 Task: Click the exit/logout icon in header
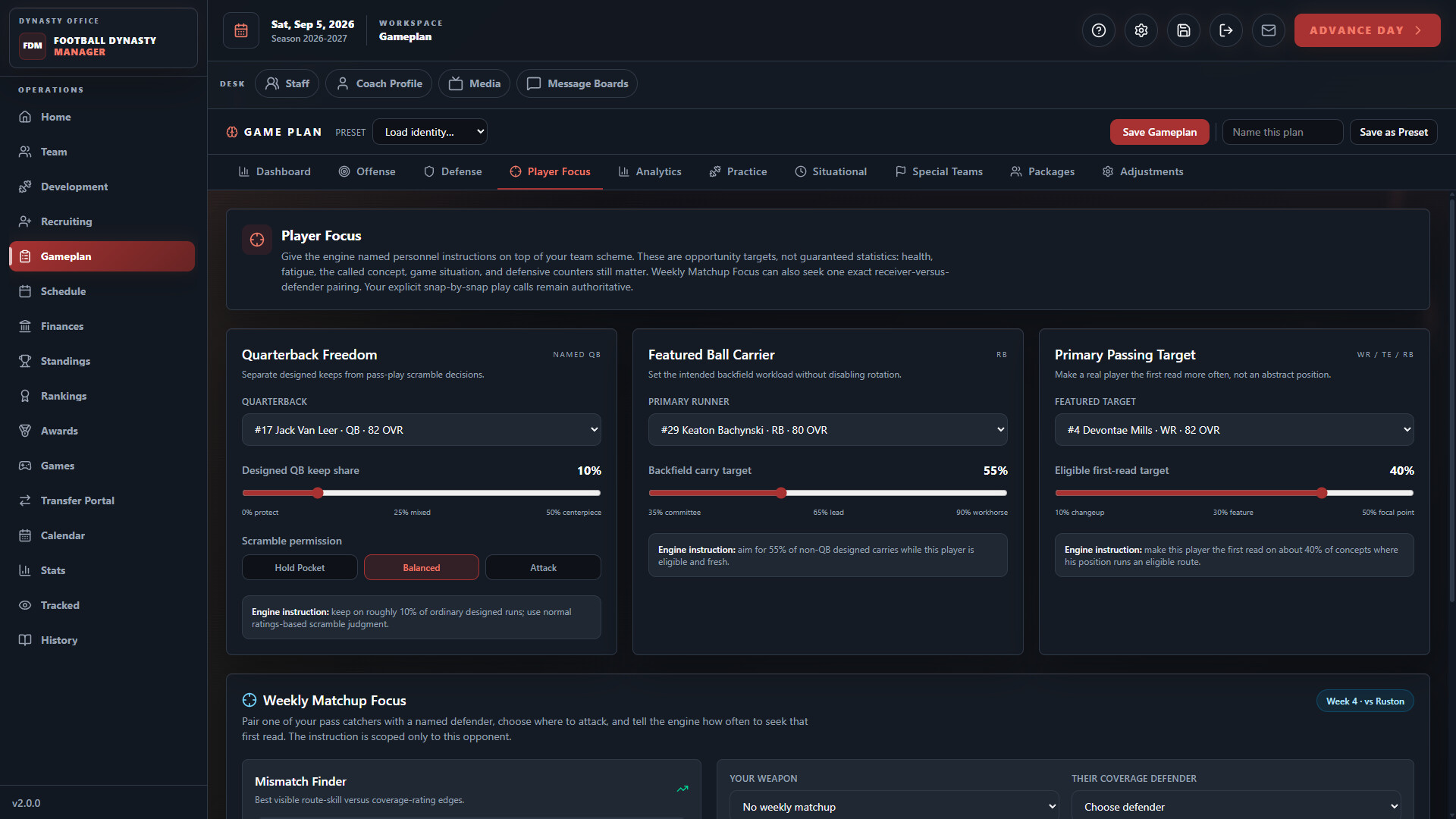pos(1226,30)
